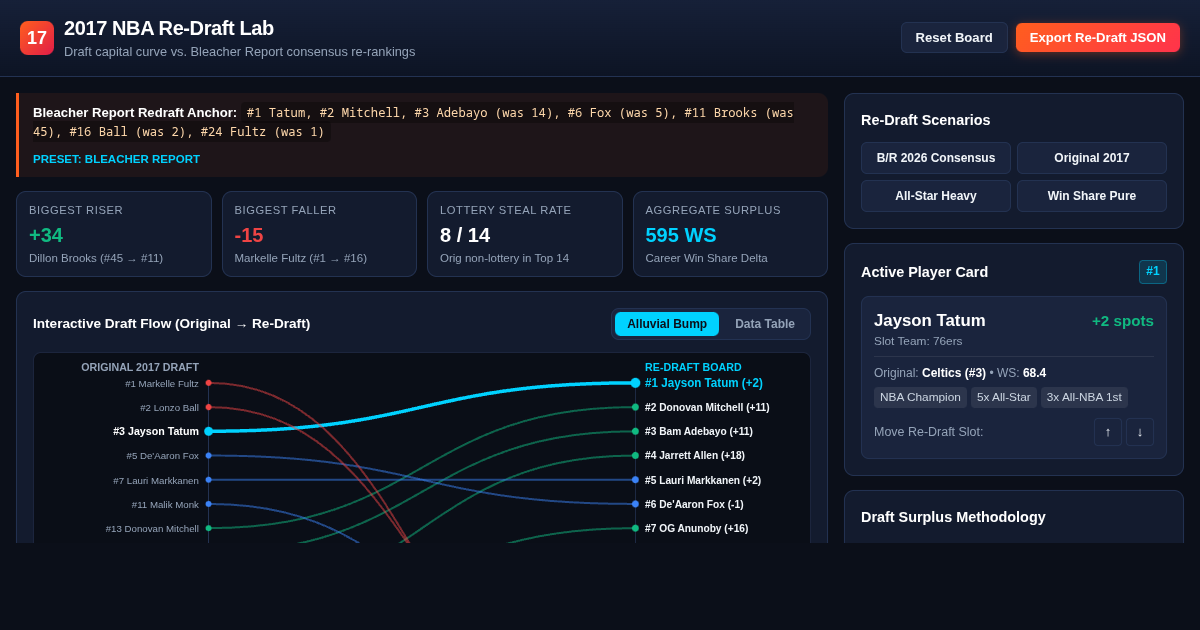Click #1 Jayson Tatum (+2) on the re-draft board
Screen dimensions: 1200x630
(704, 383)
